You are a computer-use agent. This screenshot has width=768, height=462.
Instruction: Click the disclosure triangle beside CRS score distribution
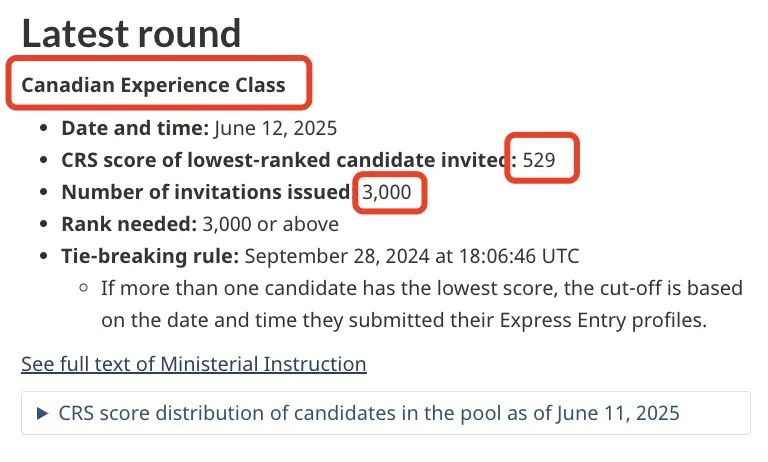43,413
